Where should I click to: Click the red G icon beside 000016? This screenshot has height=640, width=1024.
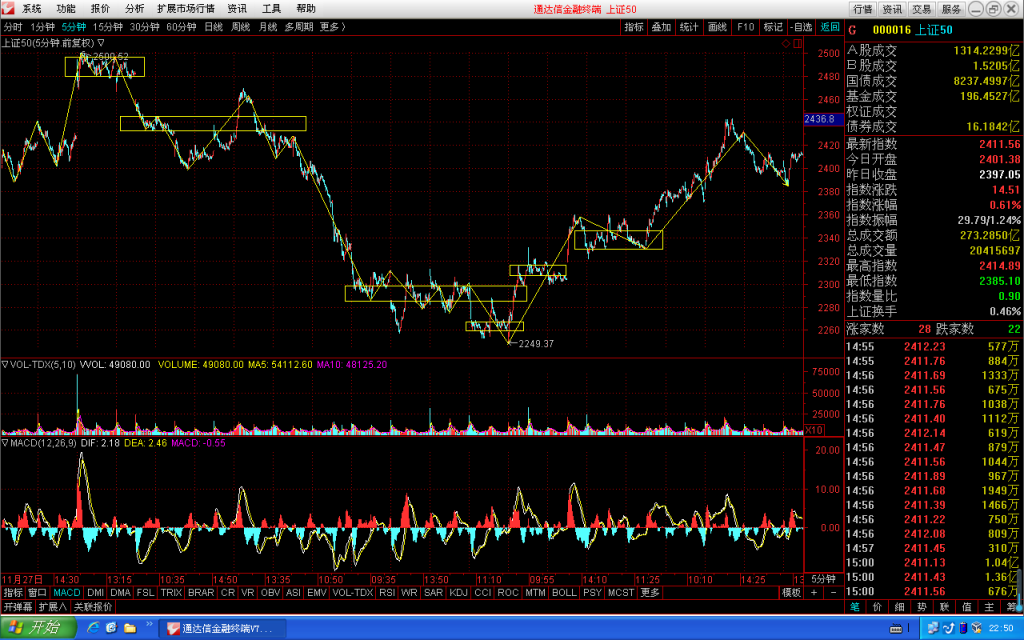[x=853, y=30]
